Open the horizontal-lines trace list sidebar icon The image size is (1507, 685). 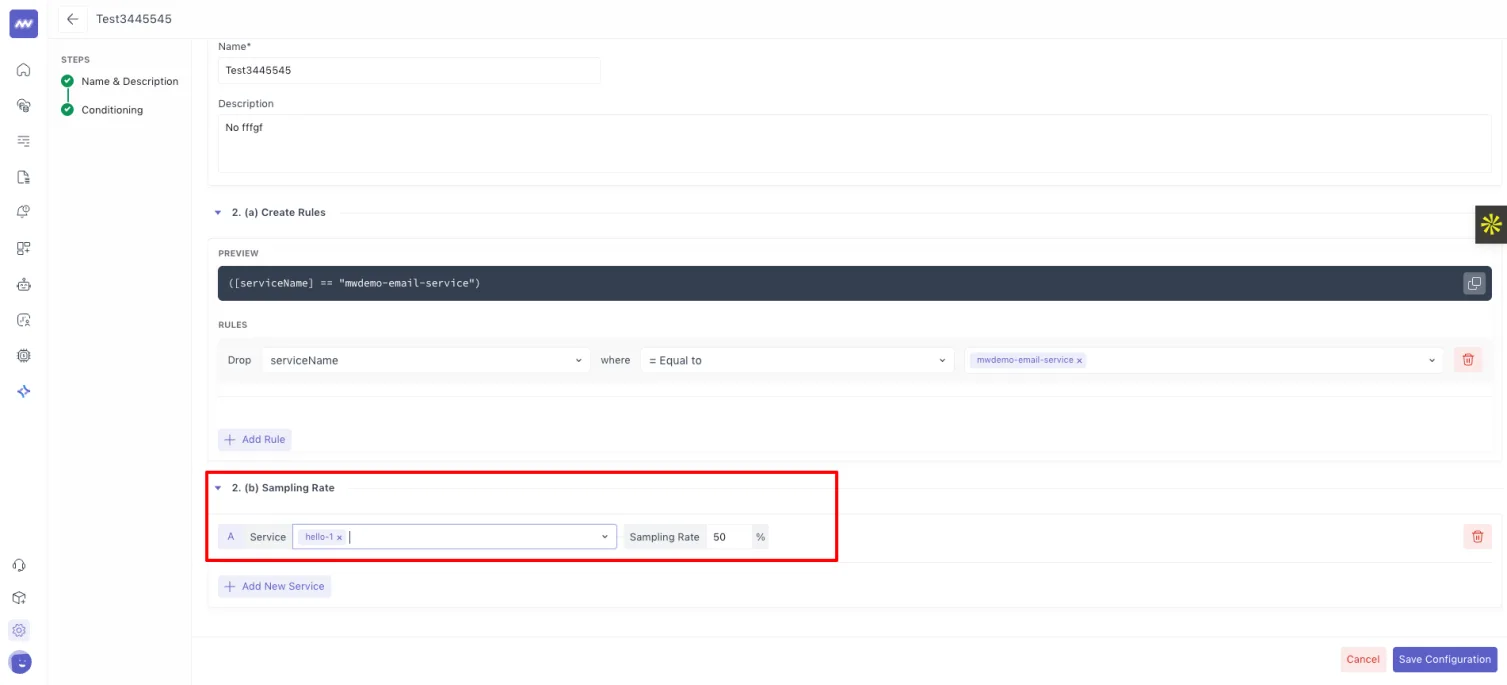23,141
